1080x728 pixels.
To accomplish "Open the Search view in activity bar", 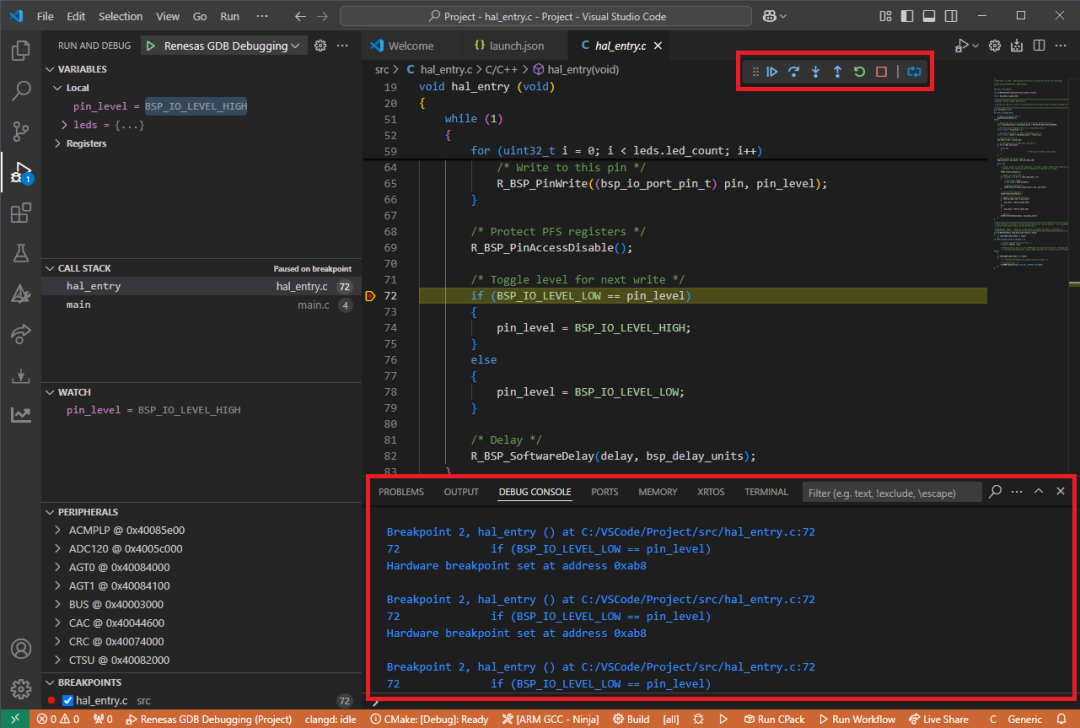I will pyautogui.click(x=20, y=92).
